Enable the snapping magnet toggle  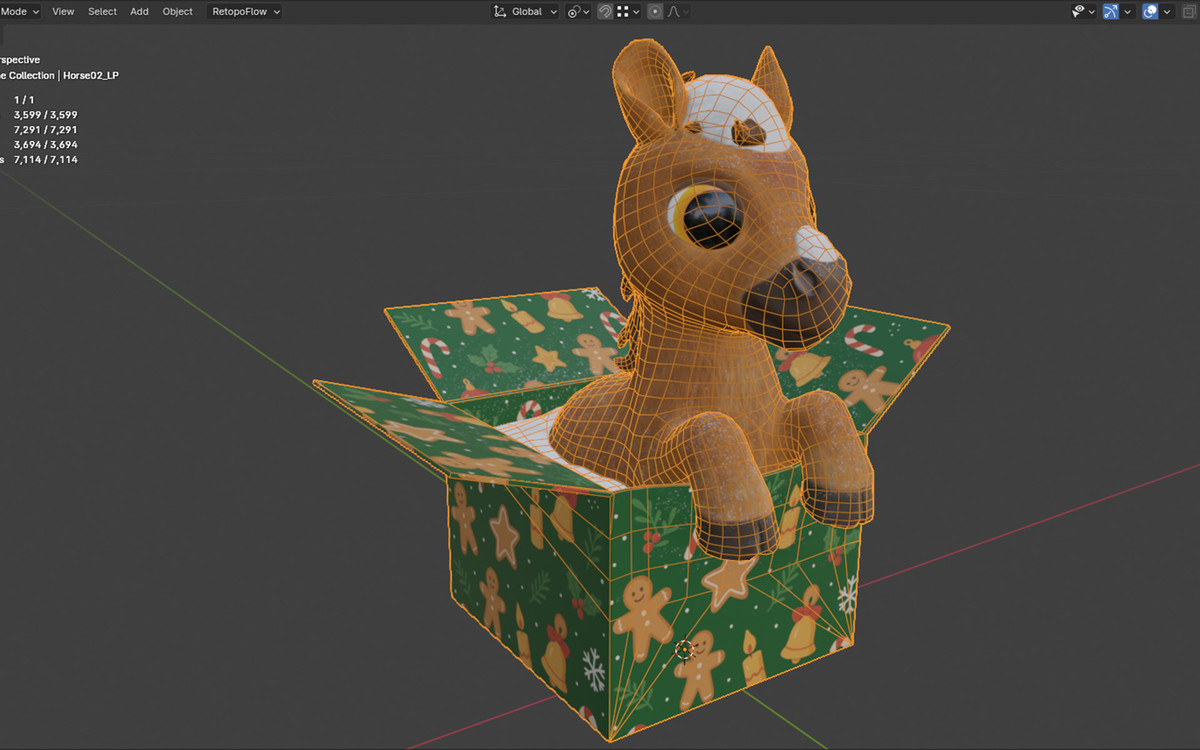(x=605, y=11)
